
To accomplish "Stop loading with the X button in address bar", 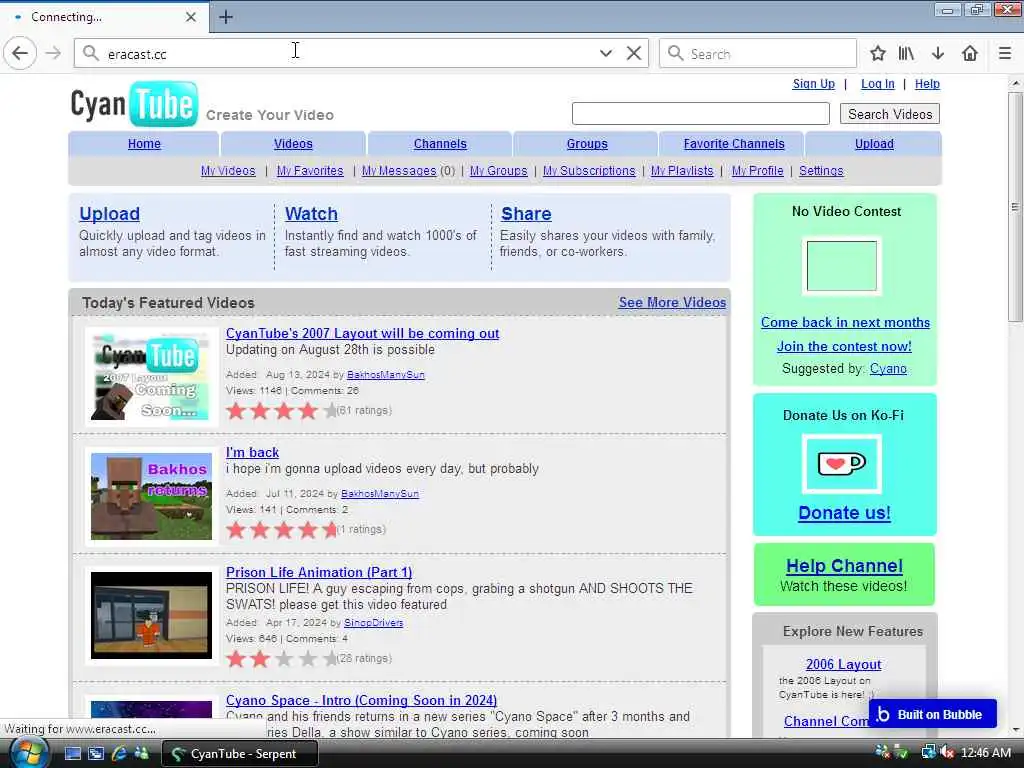I will pyautogui.click(x=633, y=54).
